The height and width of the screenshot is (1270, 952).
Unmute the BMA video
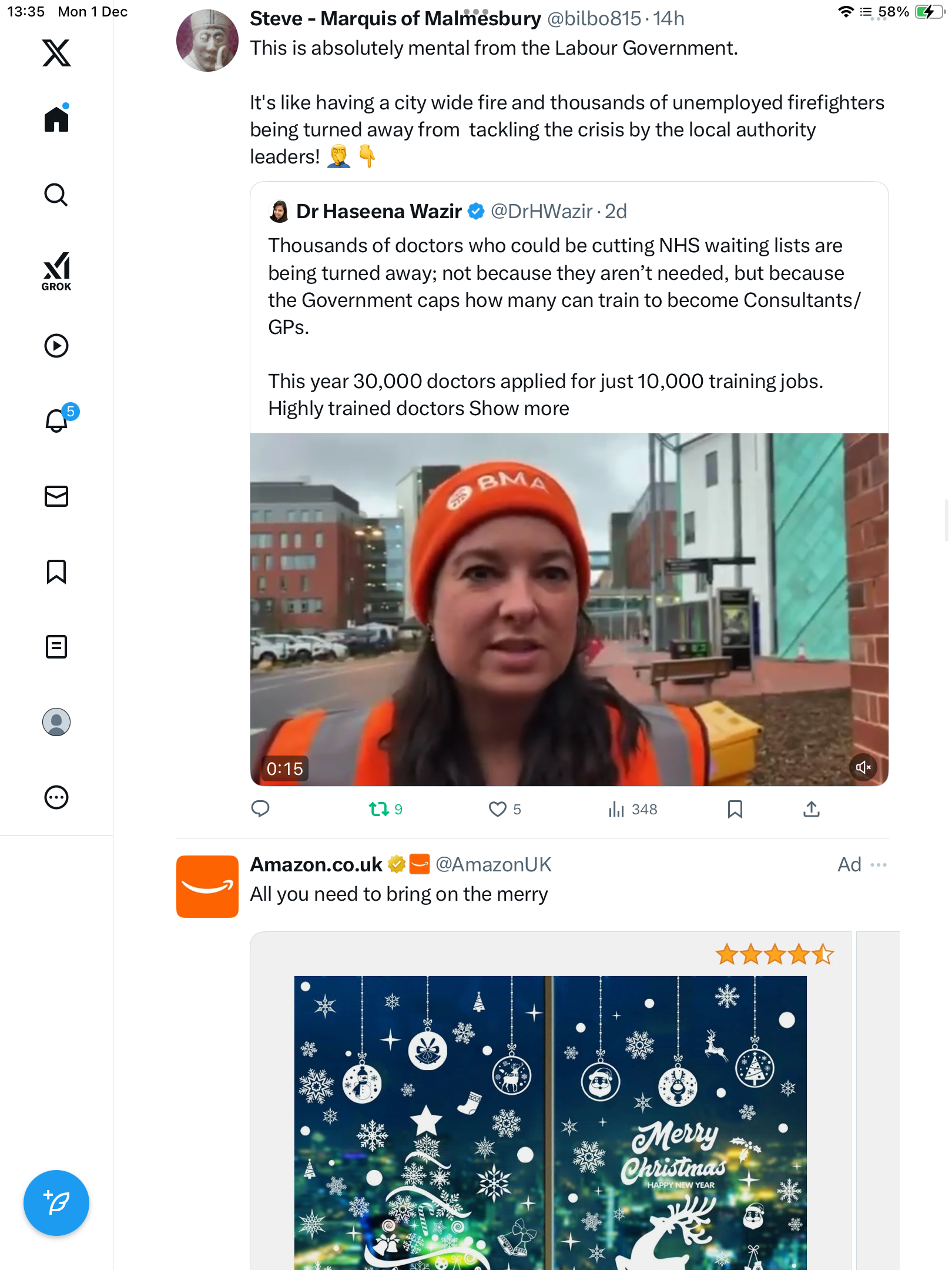click(863, 767)
